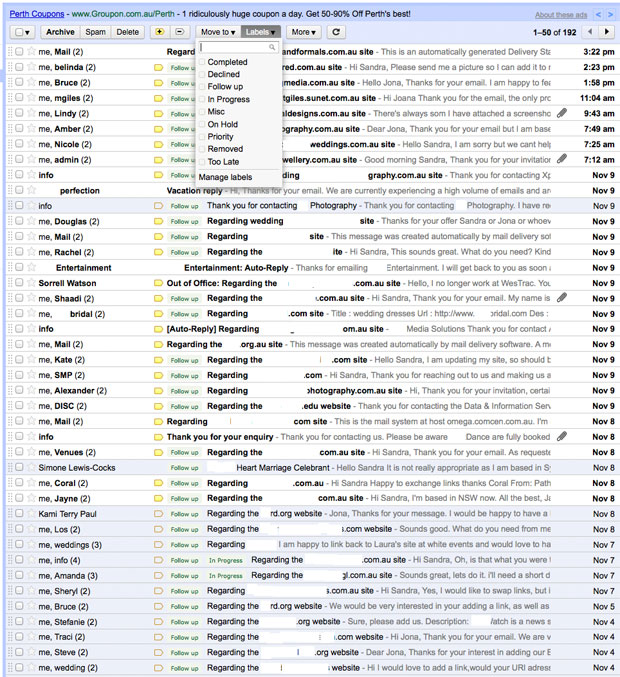Viewport: 620px width, 677px height.
Task: Select the checkbox for the Amber email
Action: (20, 129)
